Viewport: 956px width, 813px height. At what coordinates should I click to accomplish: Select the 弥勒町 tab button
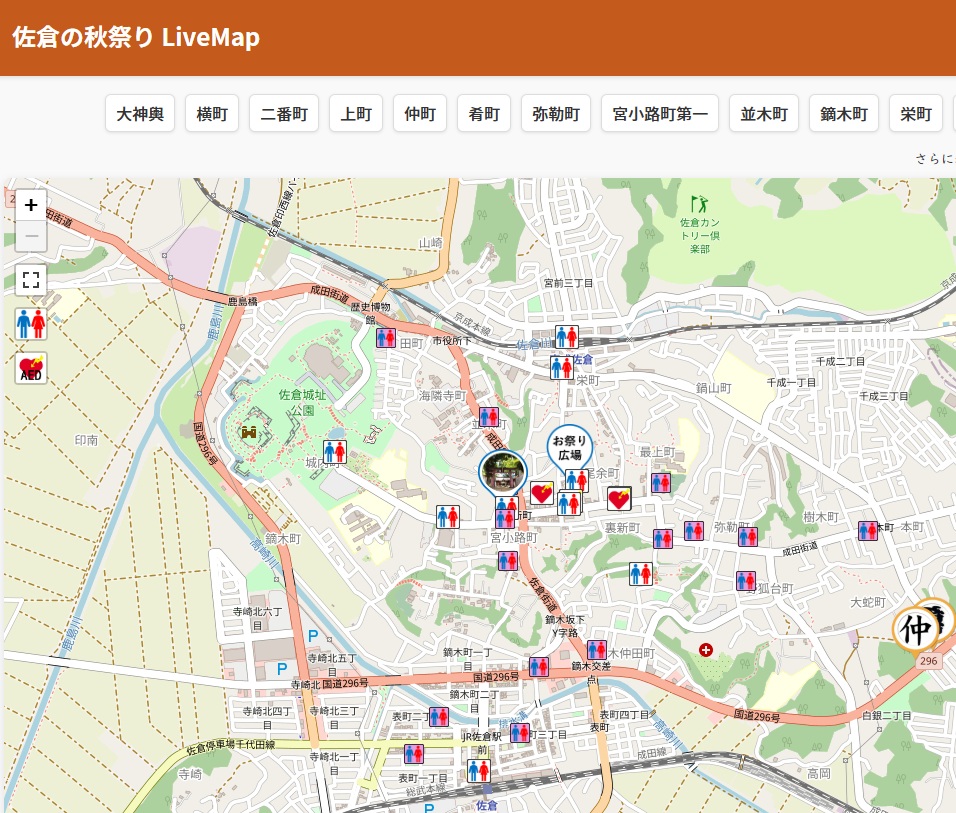click(x=556, y=114)
